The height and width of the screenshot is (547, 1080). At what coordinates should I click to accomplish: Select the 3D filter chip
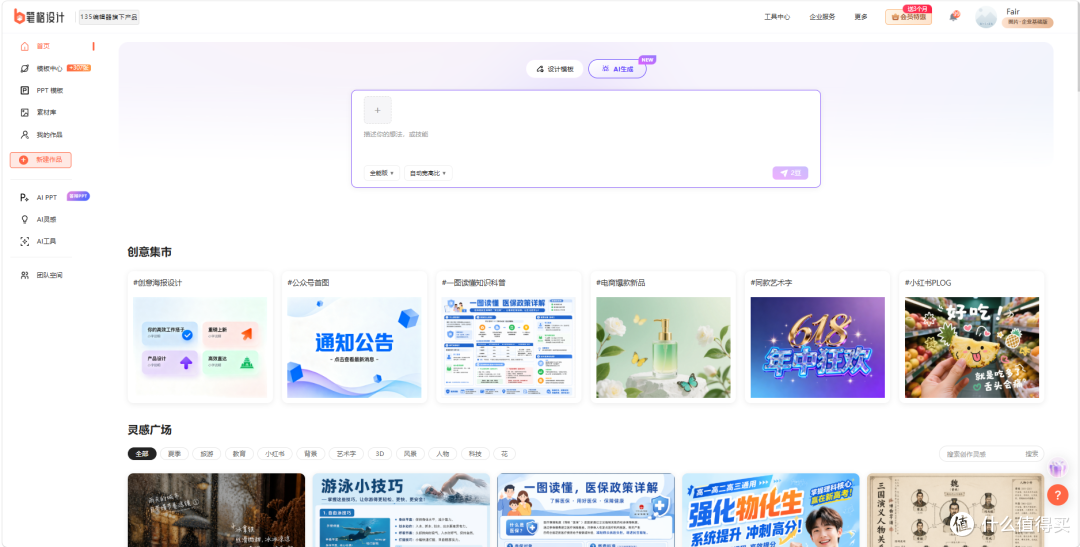coord(380,454)
